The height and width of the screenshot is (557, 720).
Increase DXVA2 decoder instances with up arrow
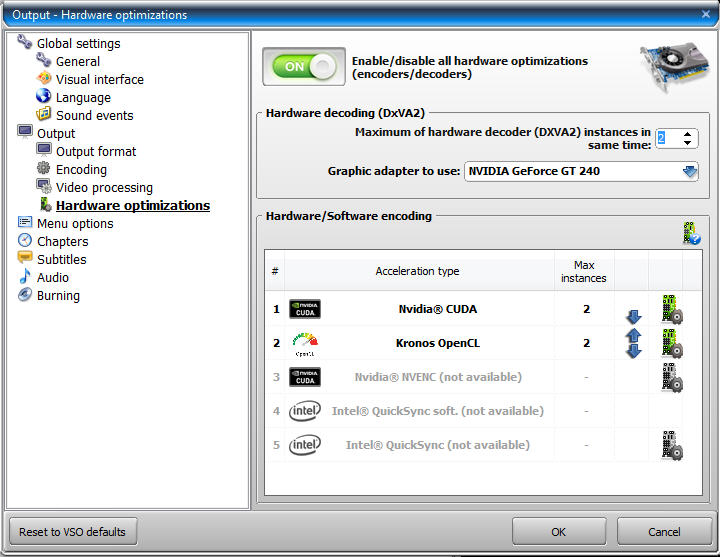[x=687, y=134]
